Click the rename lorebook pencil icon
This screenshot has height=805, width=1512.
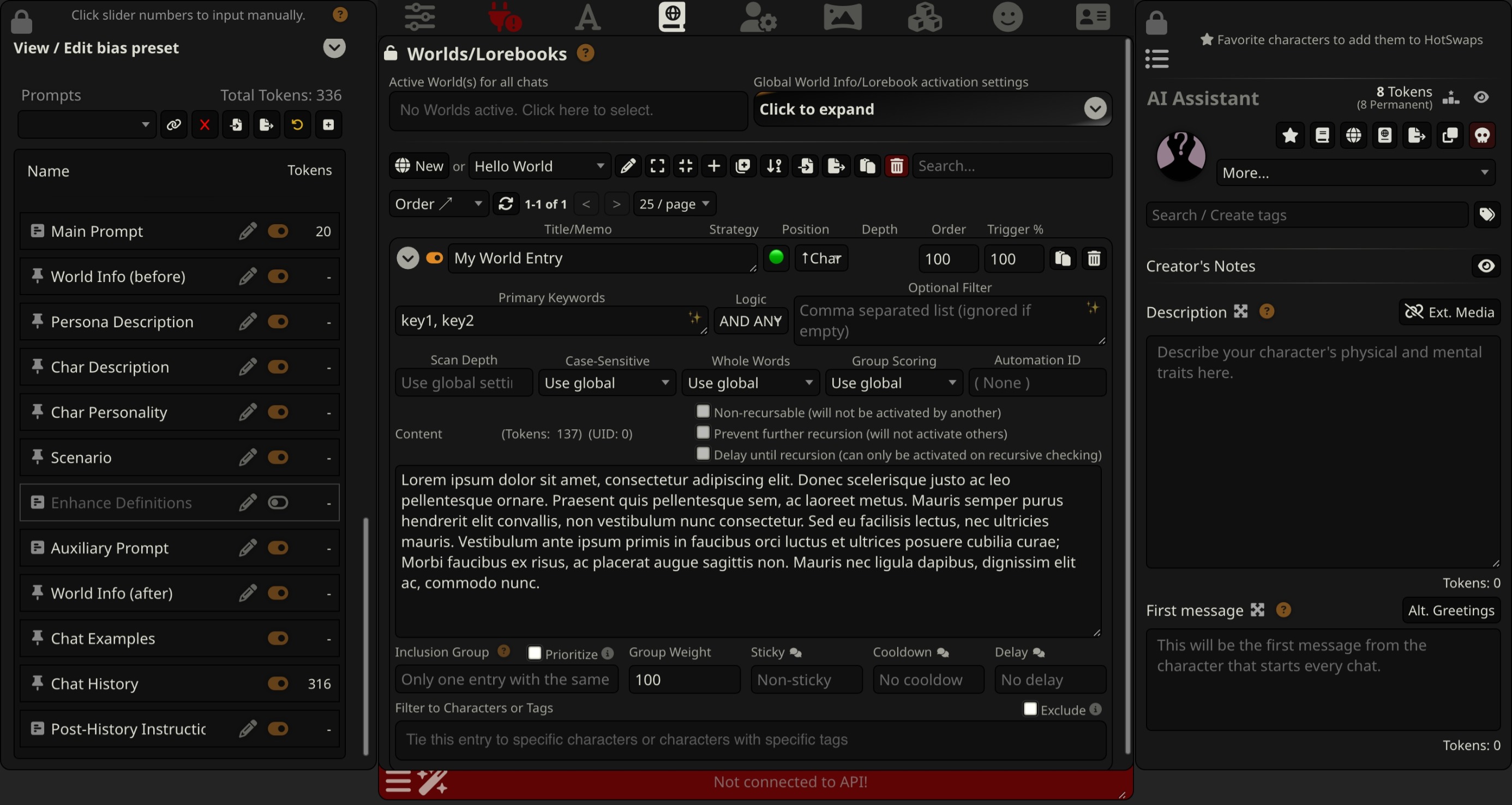click(627, 167)
